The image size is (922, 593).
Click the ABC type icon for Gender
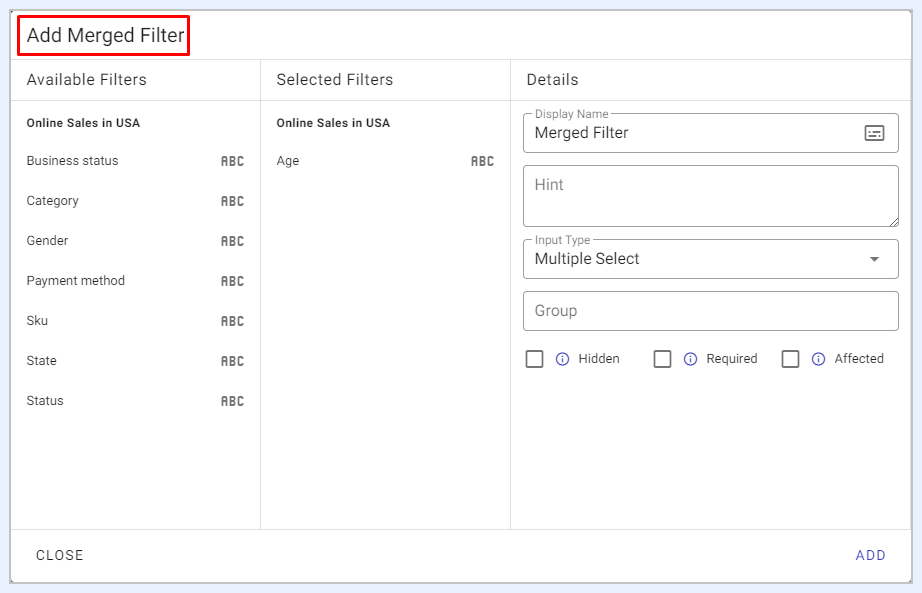click(232, 241)
